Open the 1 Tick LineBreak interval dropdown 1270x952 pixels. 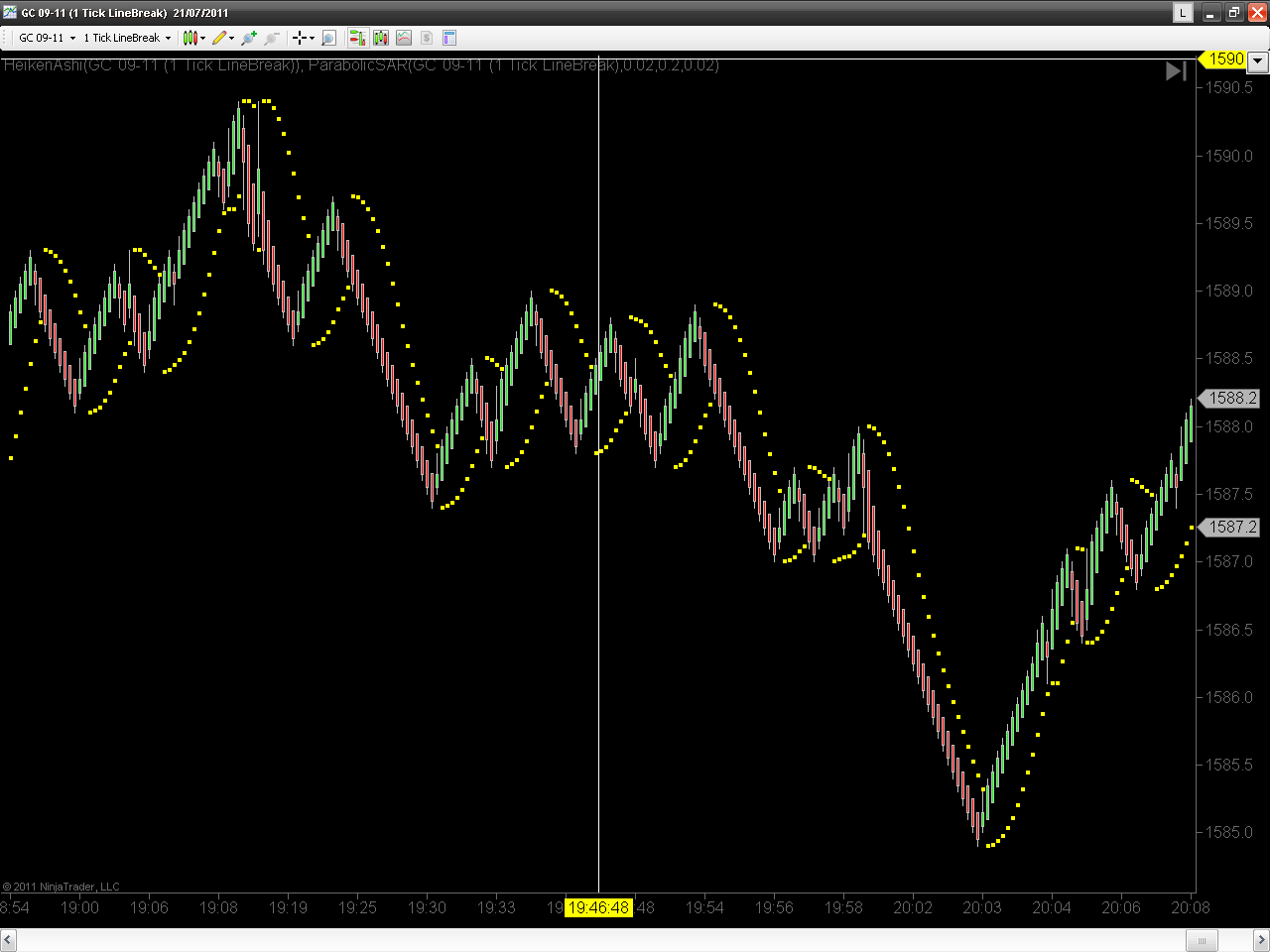(x=127, y=38)
